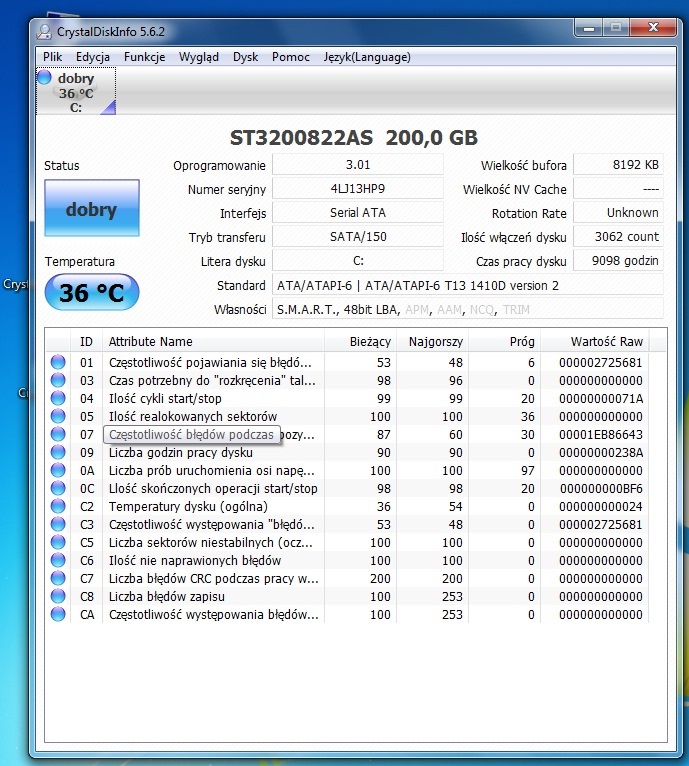Click the status orb for attribute 0A

click(x=58, y=470)
